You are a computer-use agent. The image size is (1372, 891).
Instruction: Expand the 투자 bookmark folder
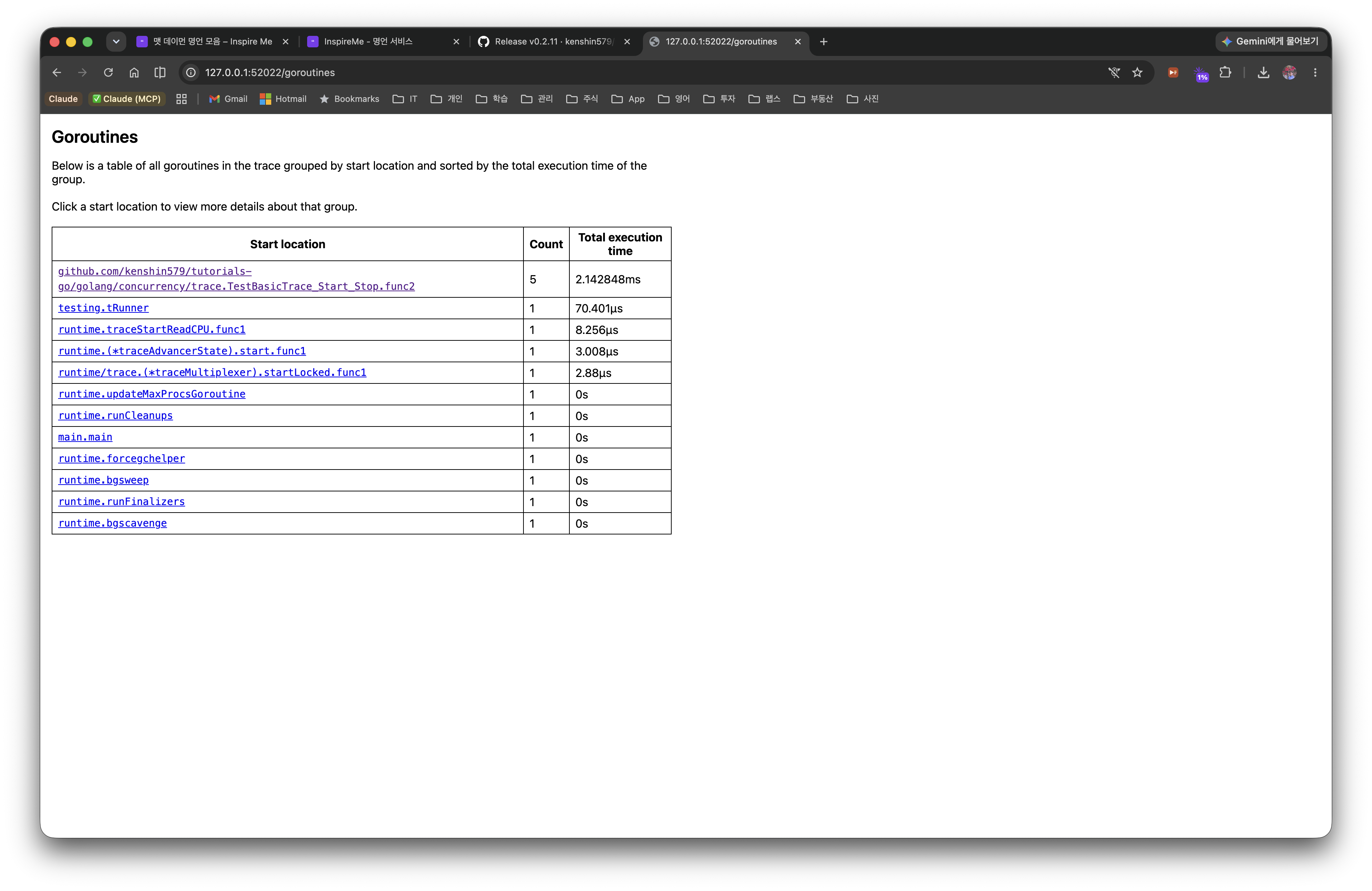(719, 99)
